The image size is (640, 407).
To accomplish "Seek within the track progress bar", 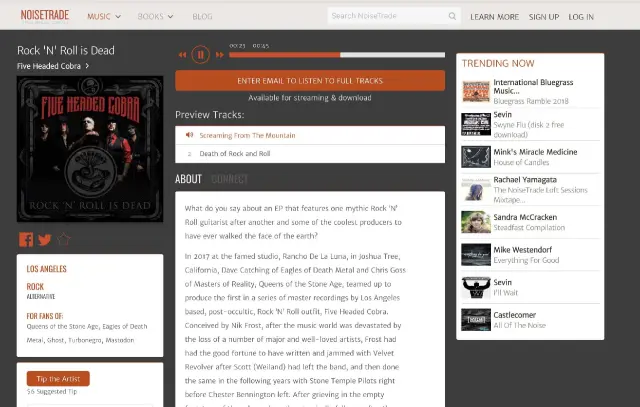I will click(337, 55).
